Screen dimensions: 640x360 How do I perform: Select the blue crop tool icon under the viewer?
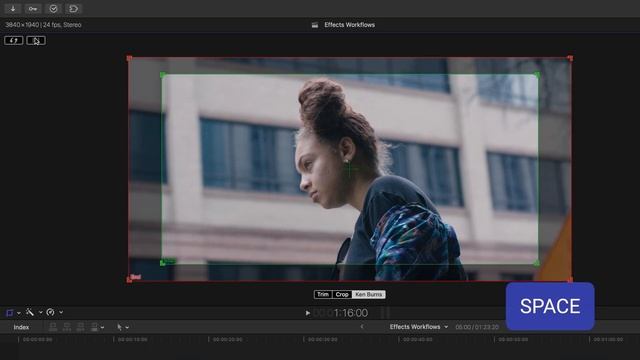(x=9, y=313)
